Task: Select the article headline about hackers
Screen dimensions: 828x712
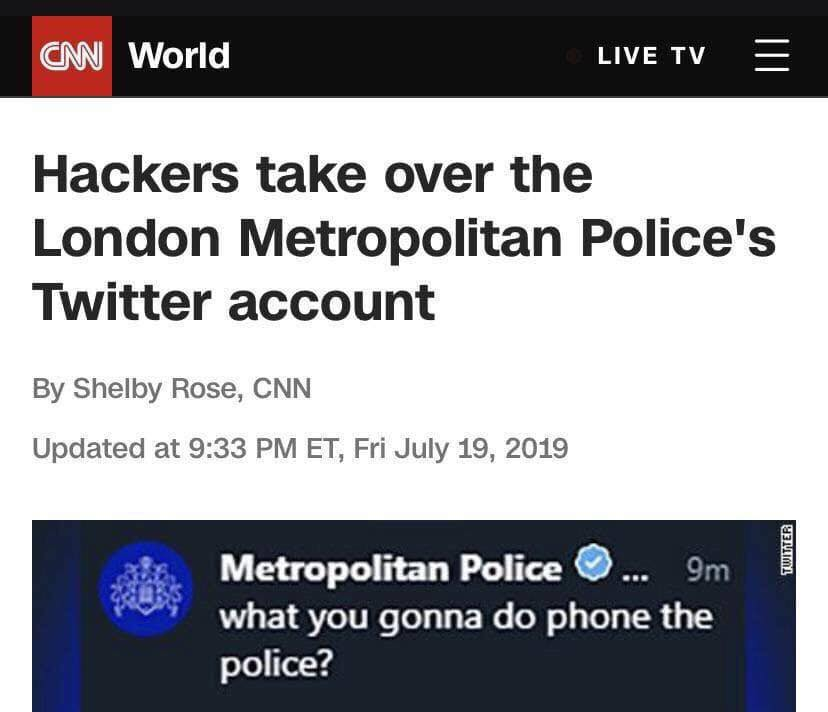Action: point(404,238)
